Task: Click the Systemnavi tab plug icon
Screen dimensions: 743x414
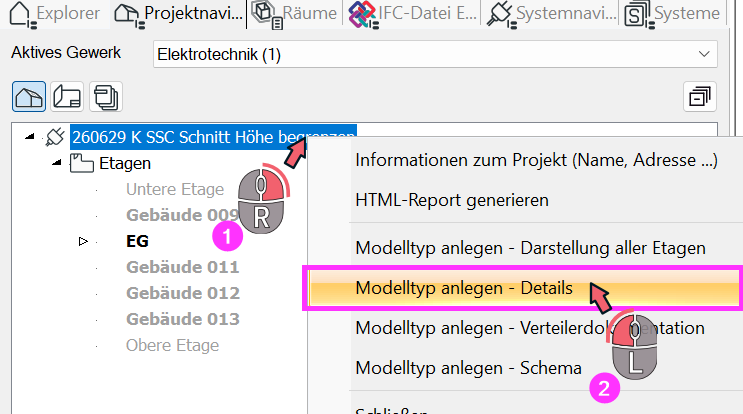Action: coord(501,14)
